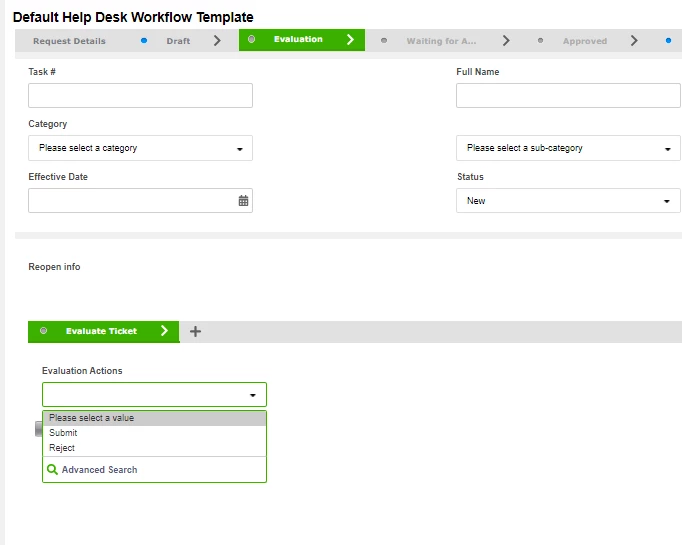Image resolution: width=682 pixels, height=545 pixels.
Task: Click the chevron arrow after Draft step
Action: [x=217, y=41]
